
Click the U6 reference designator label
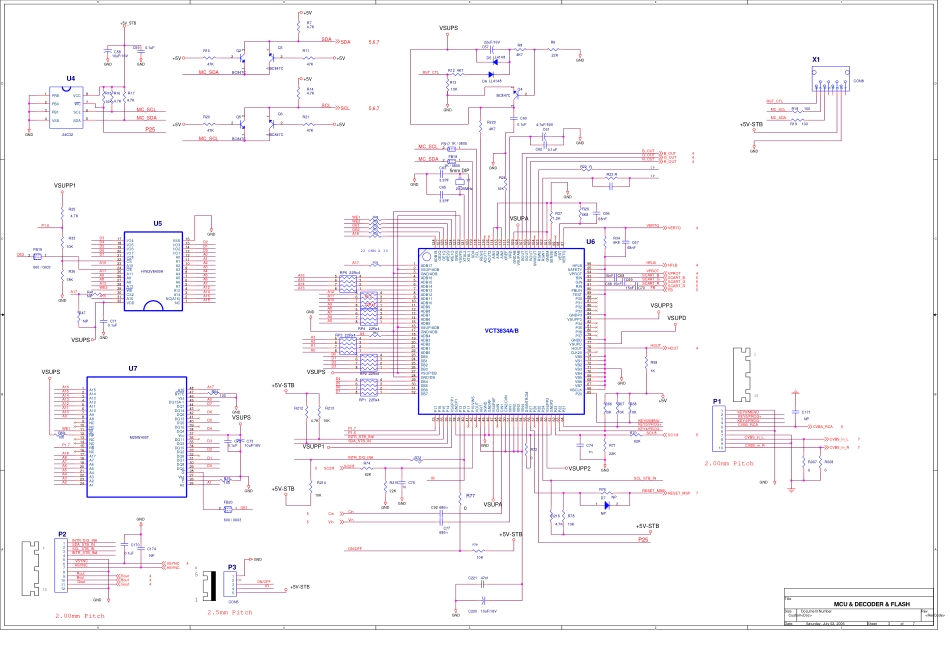point(591,241)
